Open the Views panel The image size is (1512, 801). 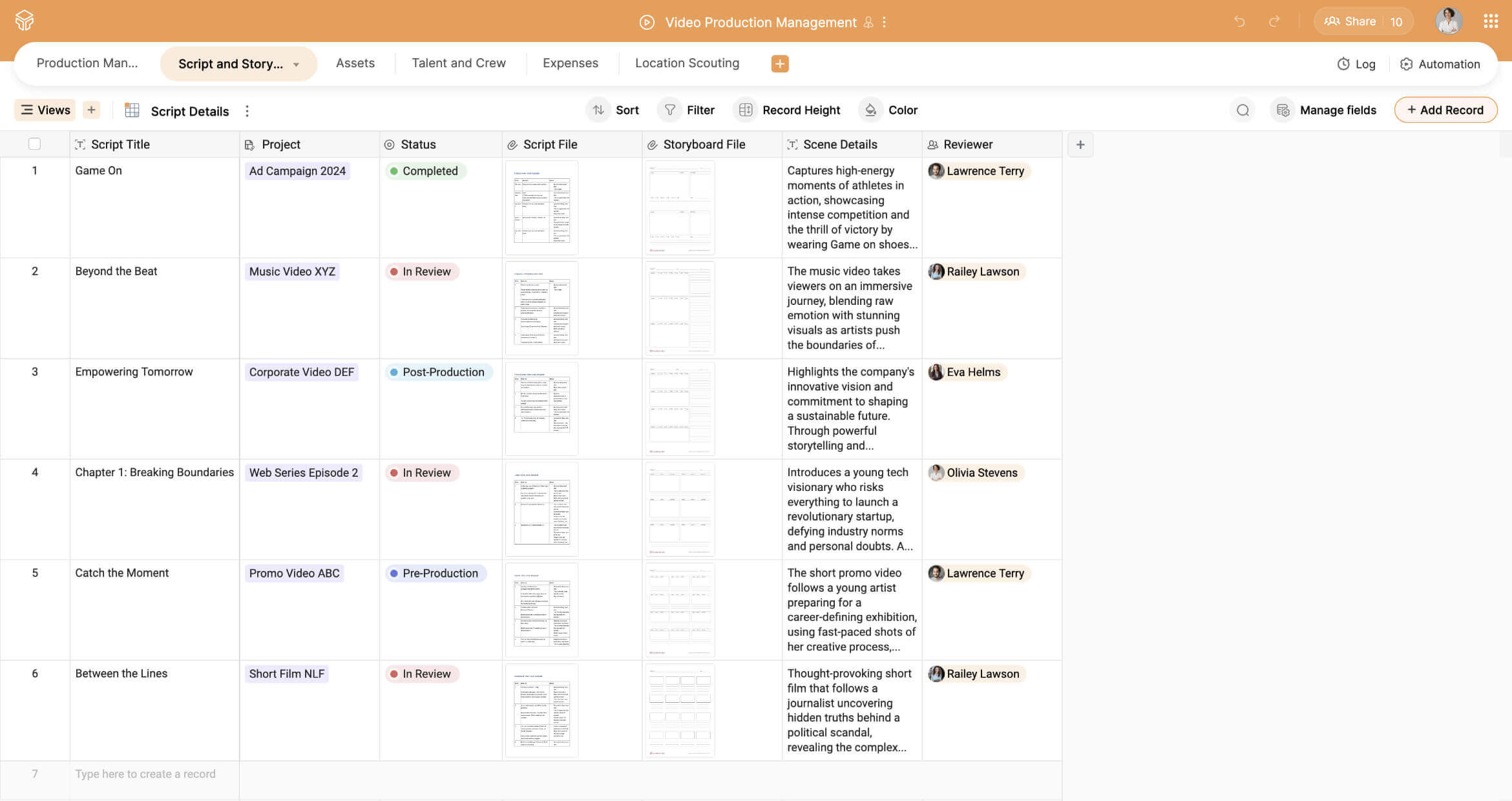click(44, 110)
